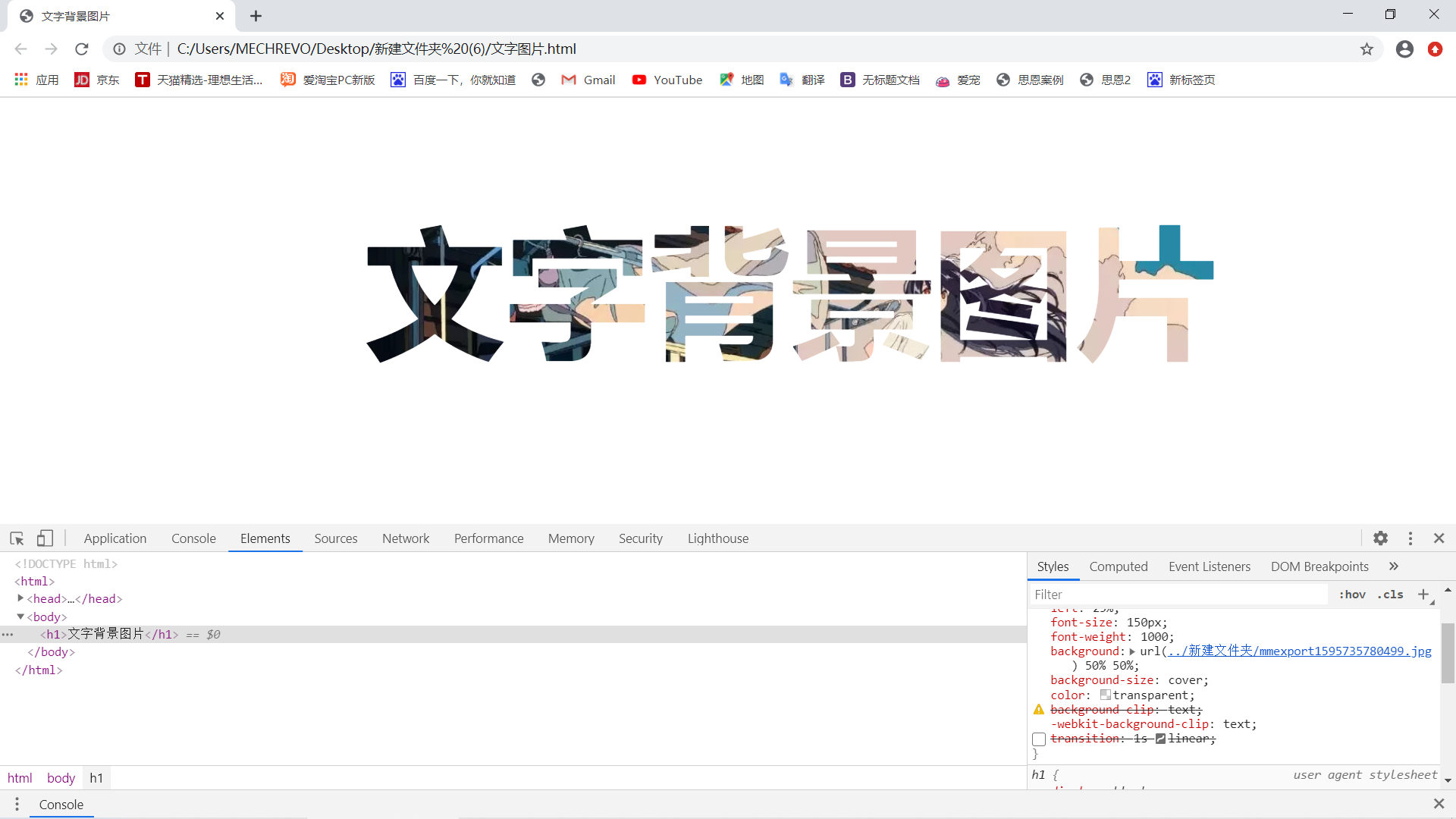Viewport: 1456px width, 819px height.
Task: Switch to the Network tab
Action: click(405, 538)
